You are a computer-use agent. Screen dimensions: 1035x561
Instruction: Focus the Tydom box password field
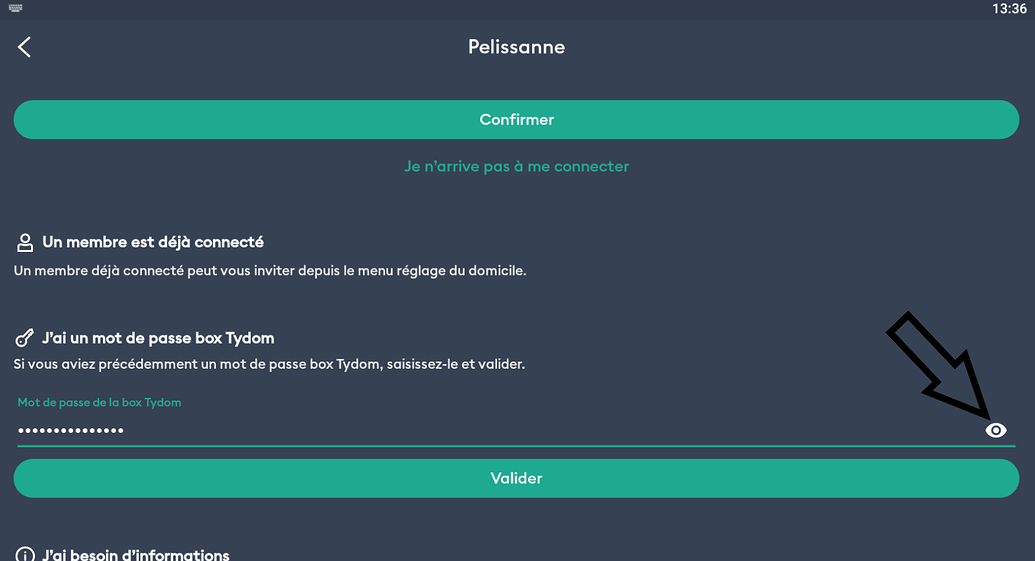pyautogui.click(x=500, y=430)
